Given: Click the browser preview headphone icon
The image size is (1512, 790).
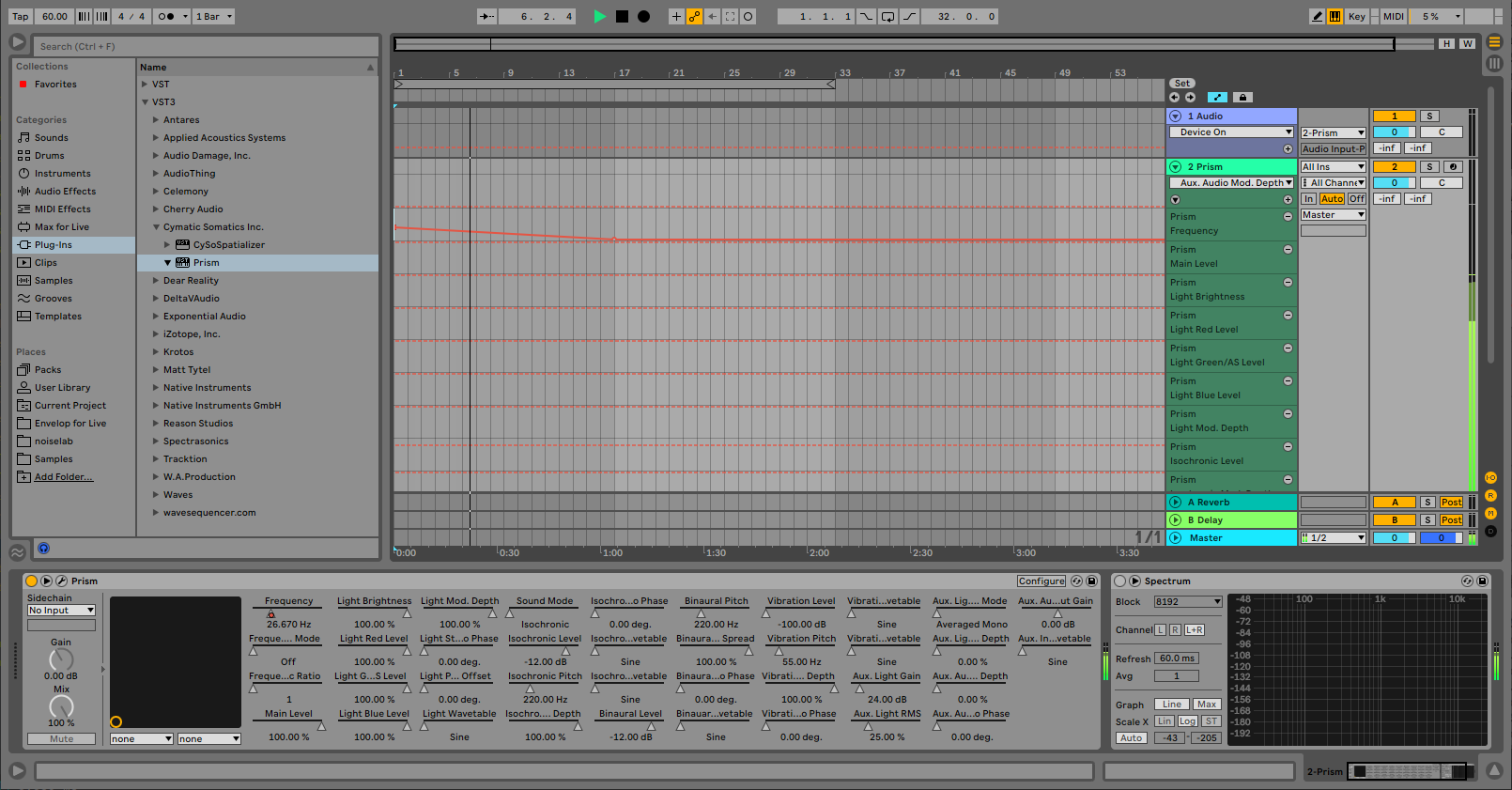Looking at the screenshot, I should (43, 549).
